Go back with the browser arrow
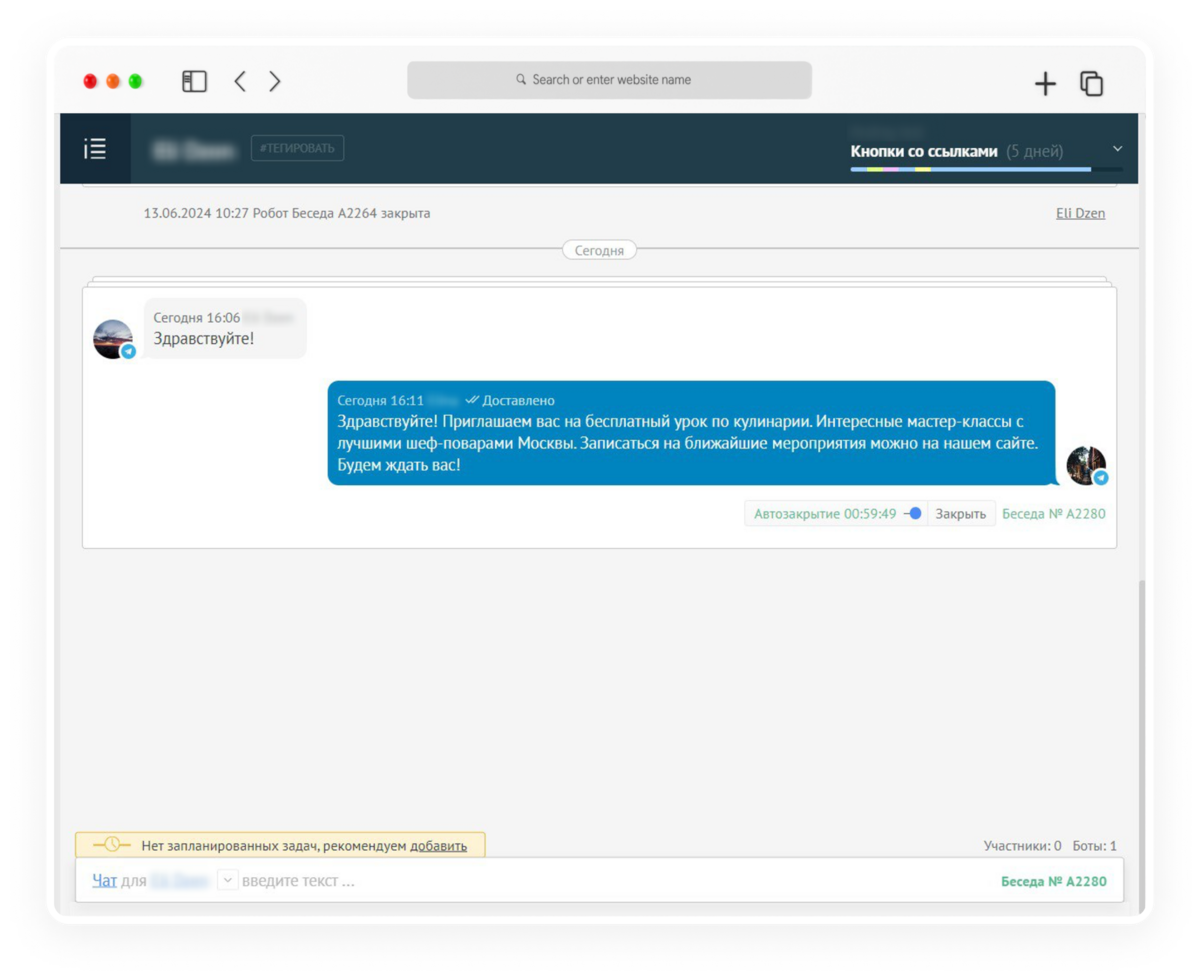 click(x=240, y=82)
